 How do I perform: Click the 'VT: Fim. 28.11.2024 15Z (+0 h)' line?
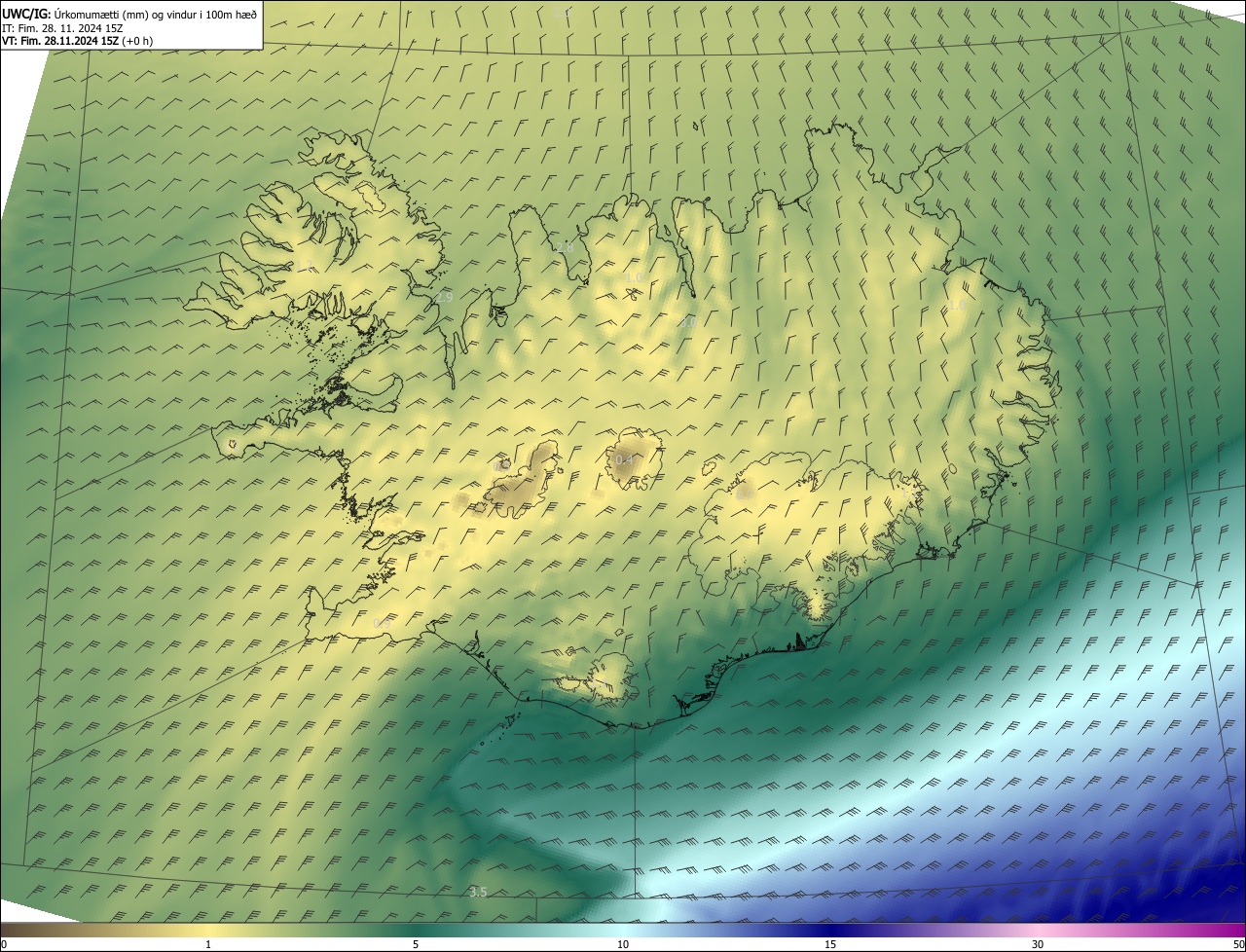click(x=77, y=41)
